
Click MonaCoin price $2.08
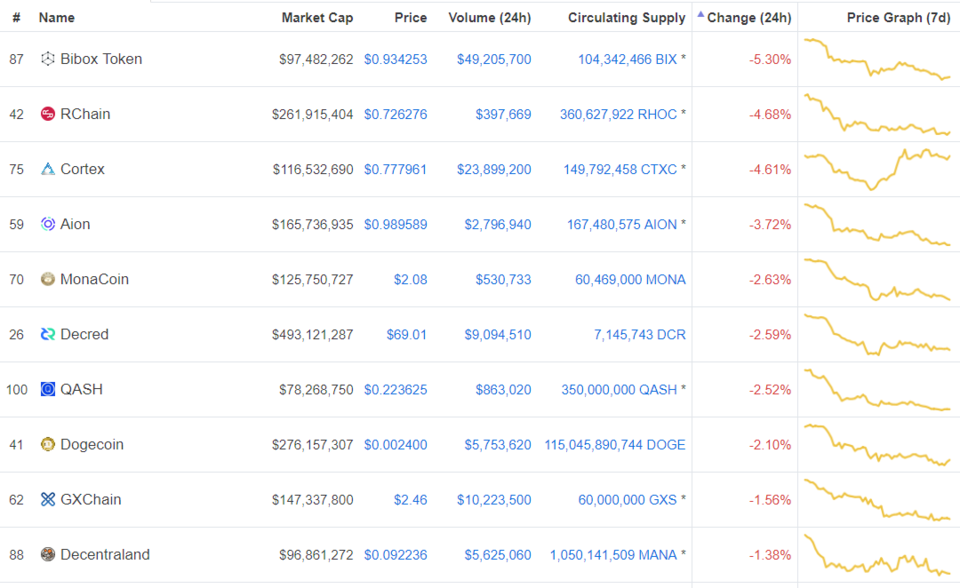pyautogui.click(x=410, y=280)
